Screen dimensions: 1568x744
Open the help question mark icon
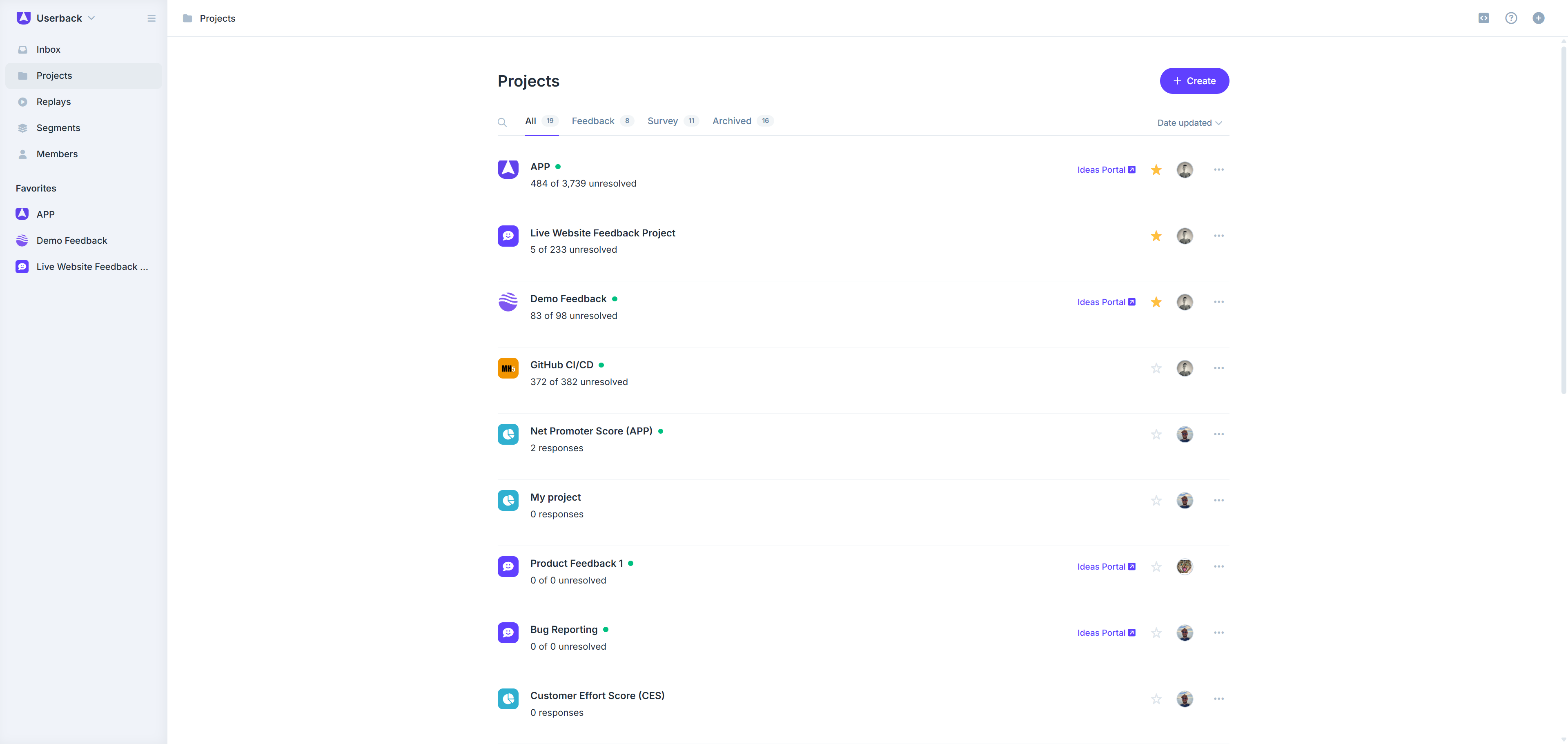click(x=1511, y=18)
